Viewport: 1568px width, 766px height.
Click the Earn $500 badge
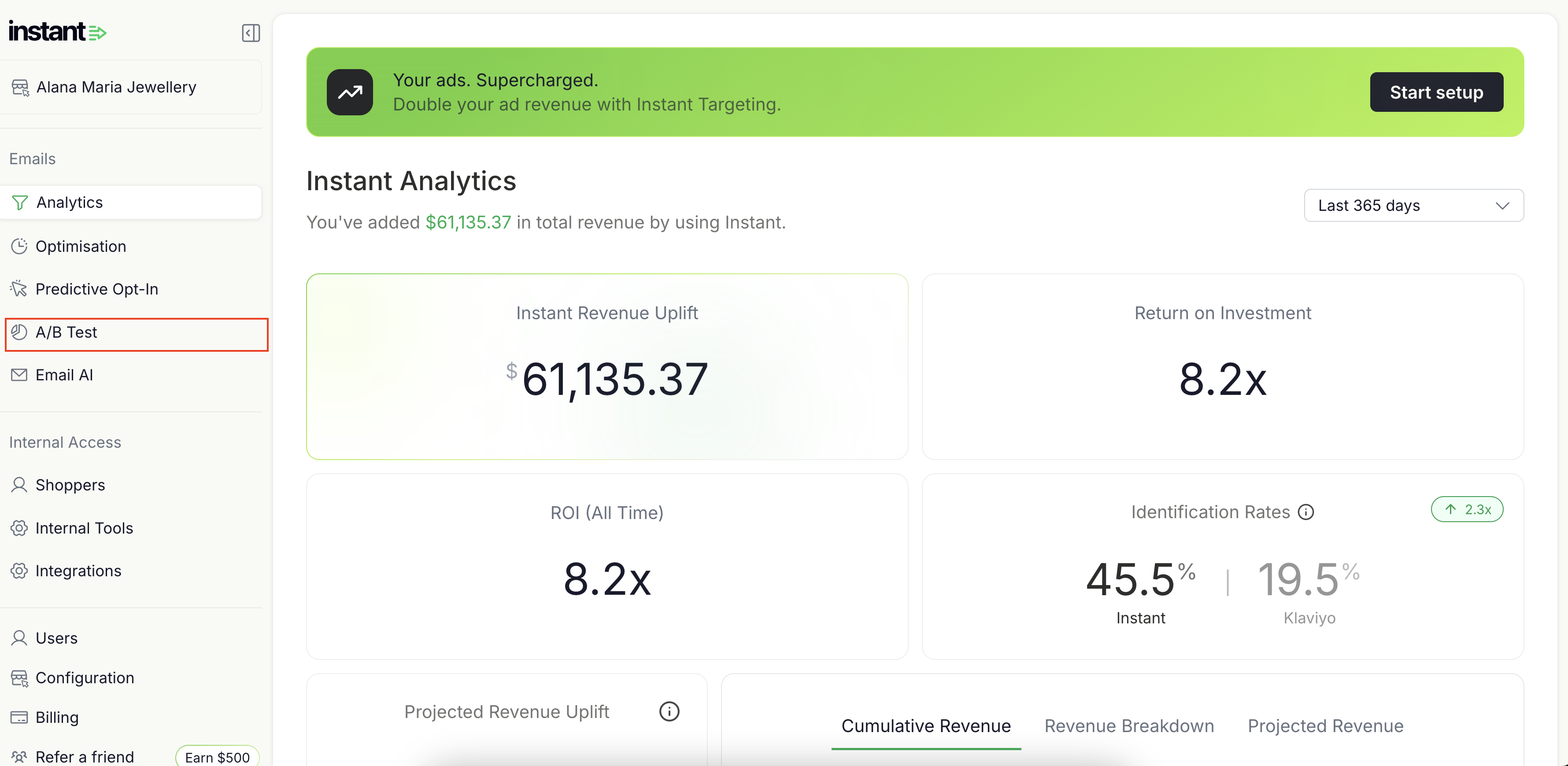[217, 757]
